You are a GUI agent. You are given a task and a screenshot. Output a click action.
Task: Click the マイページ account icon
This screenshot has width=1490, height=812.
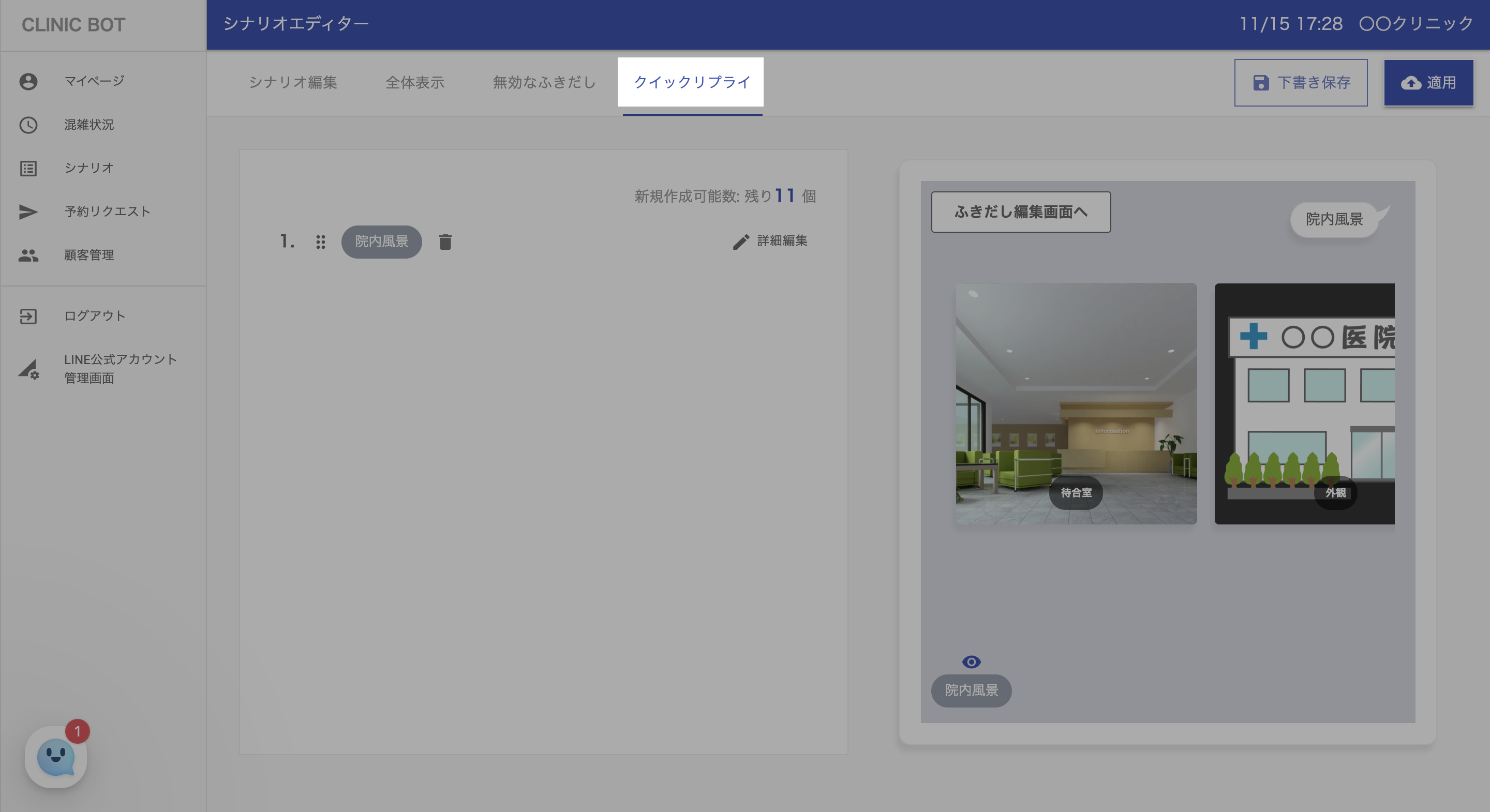(28, 82)
